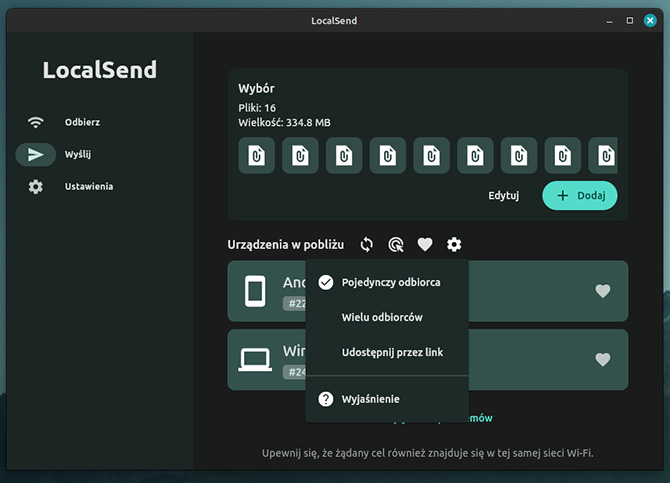Switch to the Wyślij tab

tap(78, 154)
